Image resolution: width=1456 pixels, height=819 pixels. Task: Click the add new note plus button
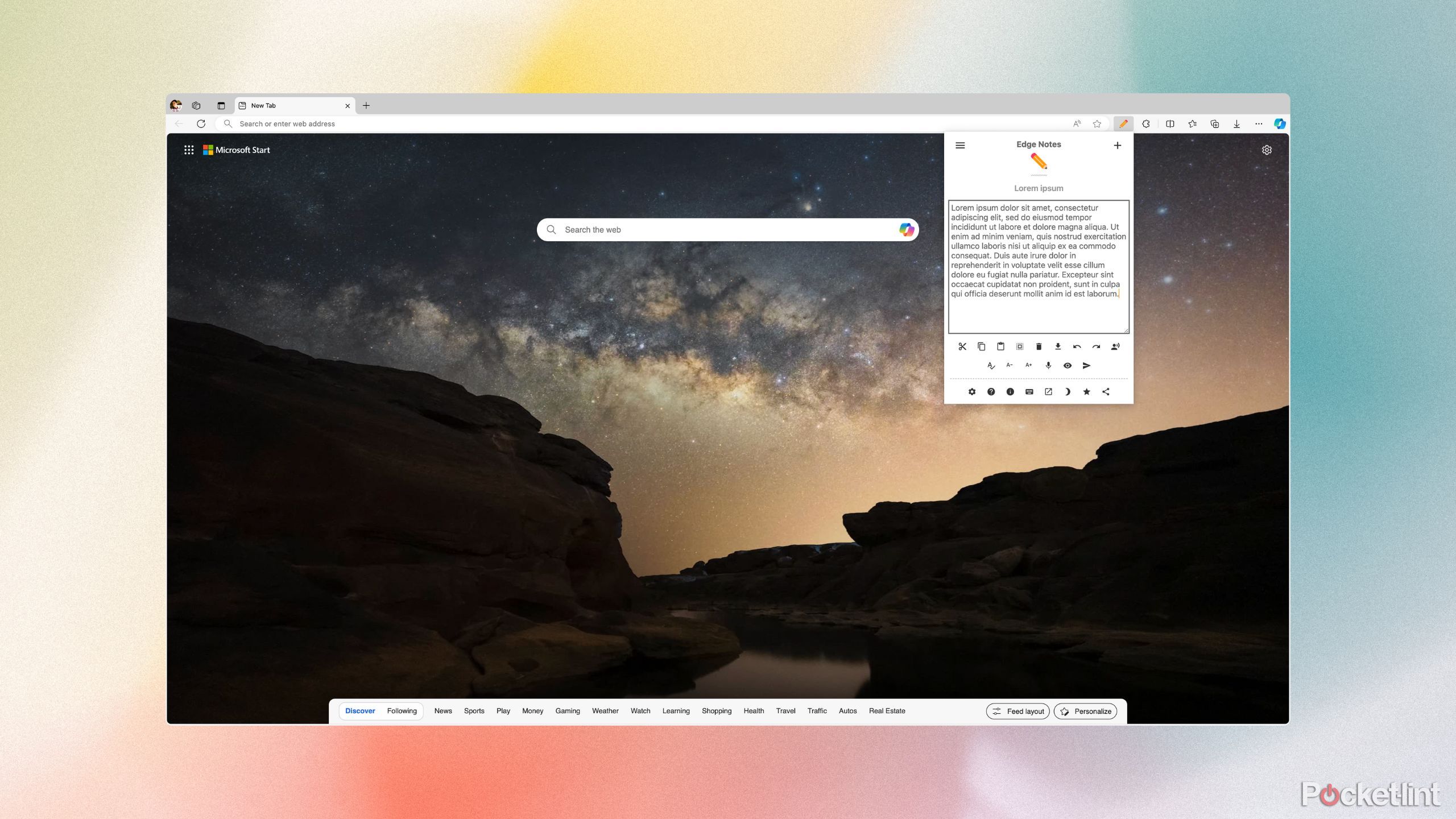pyautogui.click(x=1118, y=145)
